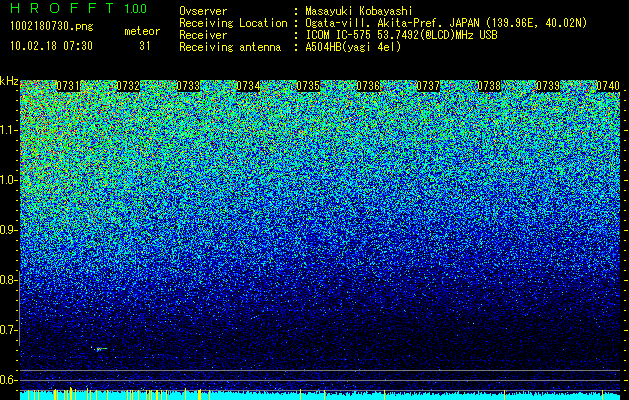Click the 0734 time marker
629x400 pixels.
248,86
